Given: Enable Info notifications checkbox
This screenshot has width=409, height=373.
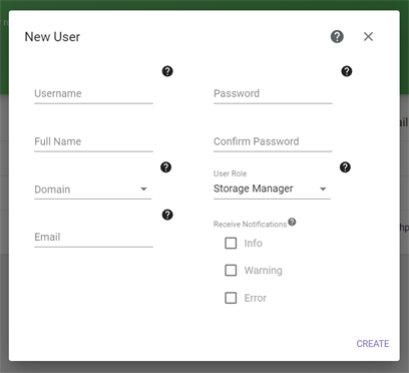Looking at the screenshot, I should tap(231, 243).
